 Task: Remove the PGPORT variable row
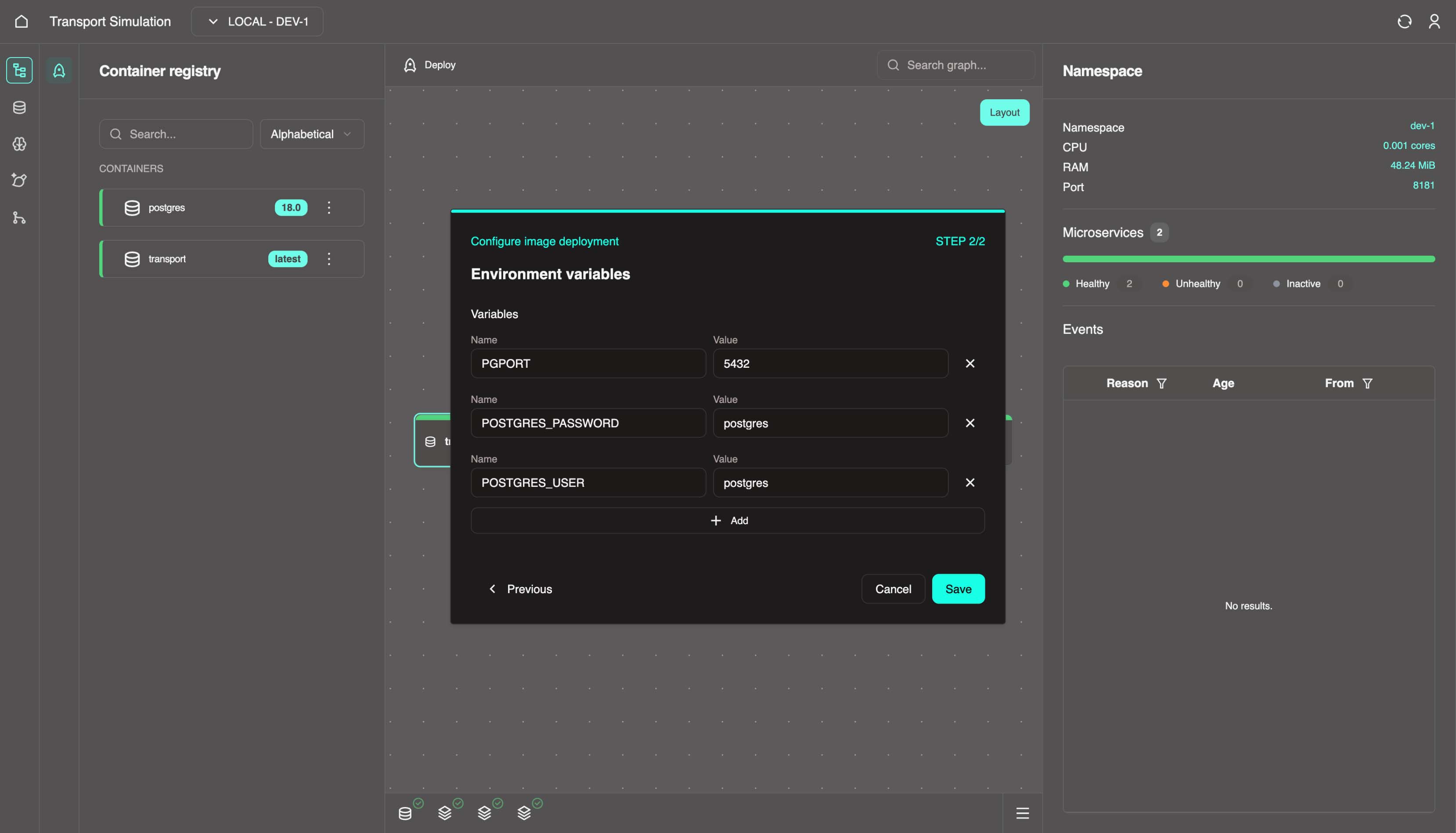click(969, 363)
